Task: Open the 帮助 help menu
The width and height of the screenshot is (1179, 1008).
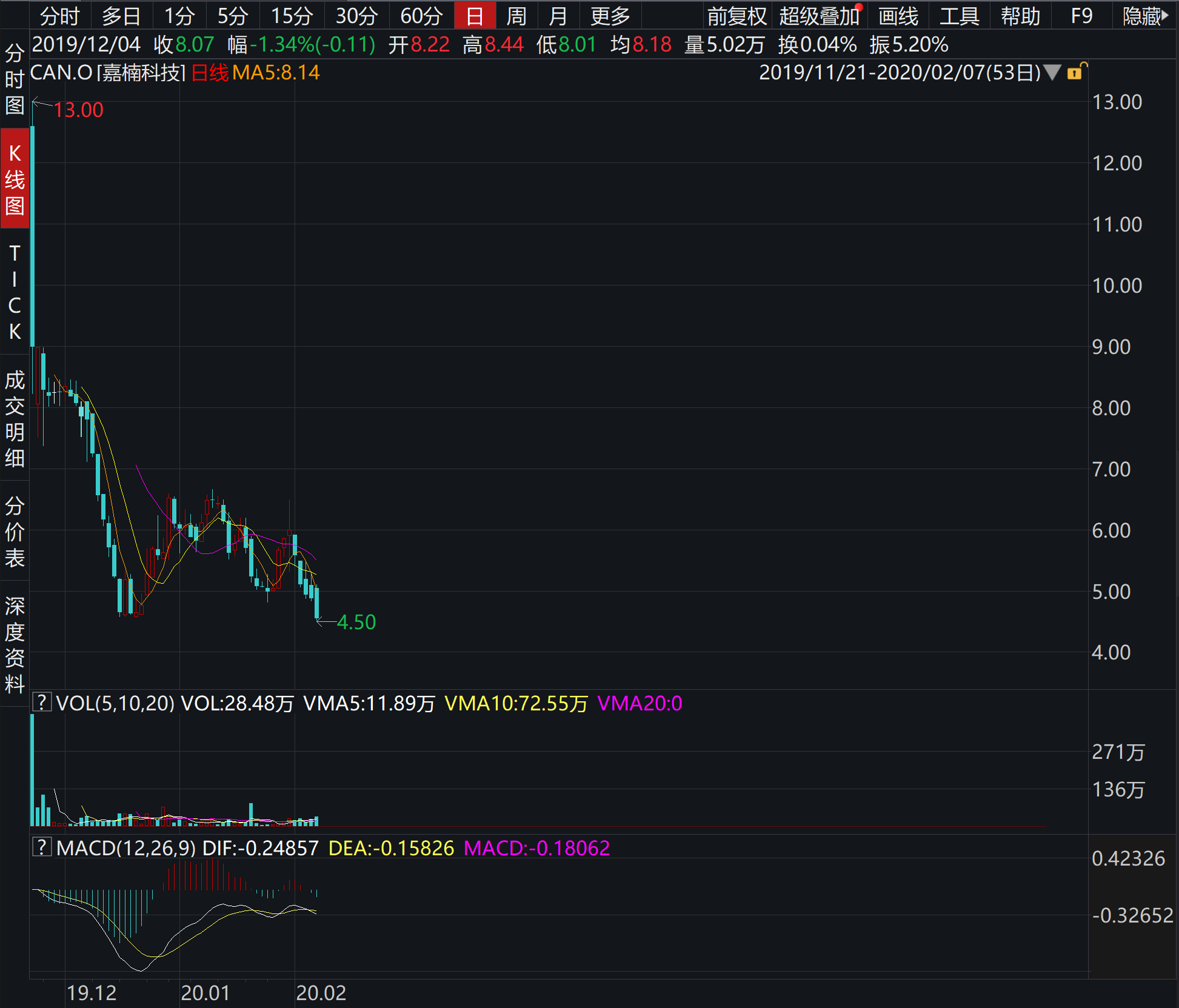Action: click(x=1021, y=16)
